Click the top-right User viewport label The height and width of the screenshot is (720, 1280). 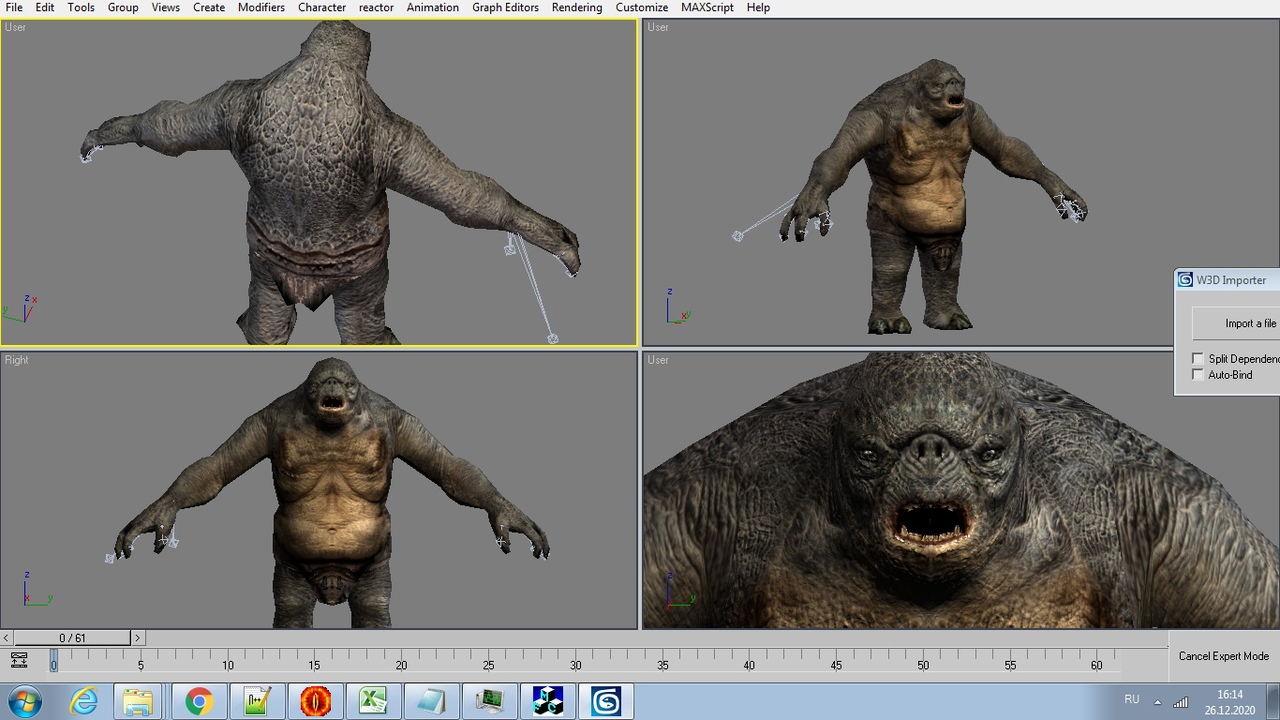pyautogui.click(x=658, y=27)
